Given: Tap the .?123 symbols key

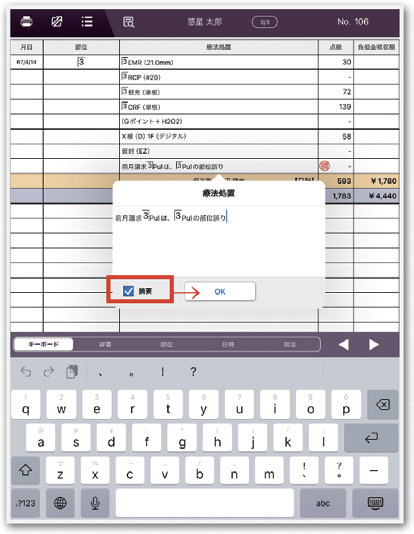Looking at the screenshot, I should pyautogui.click(x=26, y=503).
